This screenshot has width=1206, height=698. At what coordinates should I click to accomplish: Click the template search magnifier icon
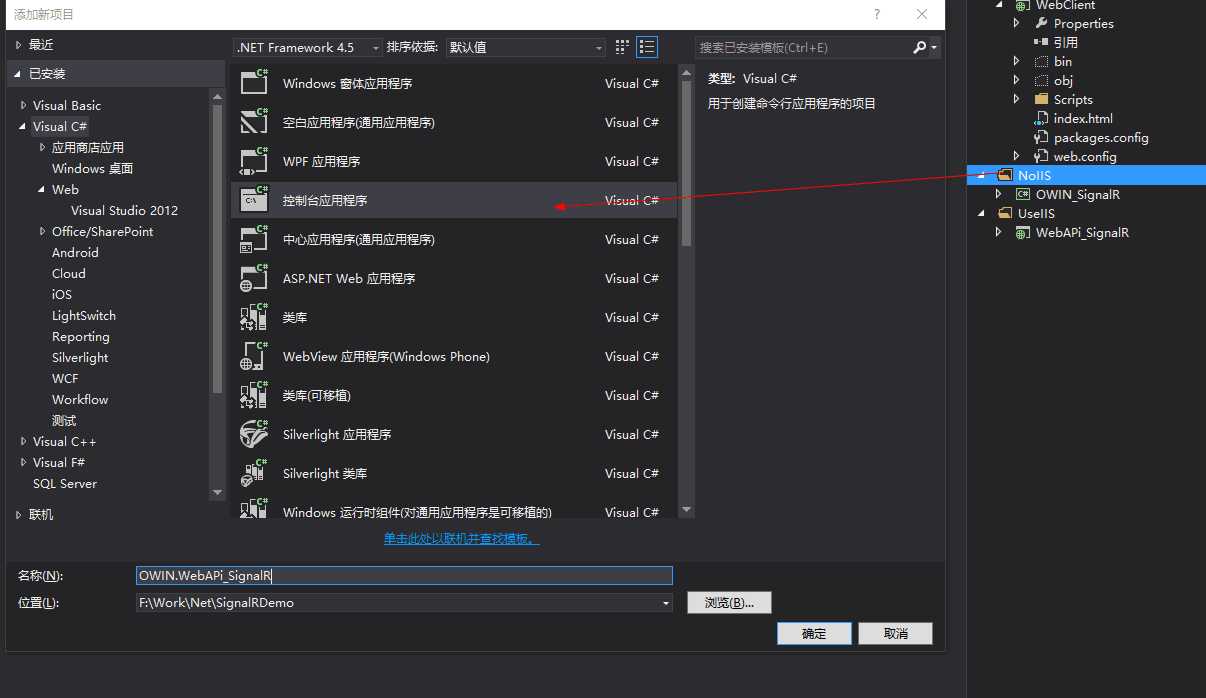point(920,47)
